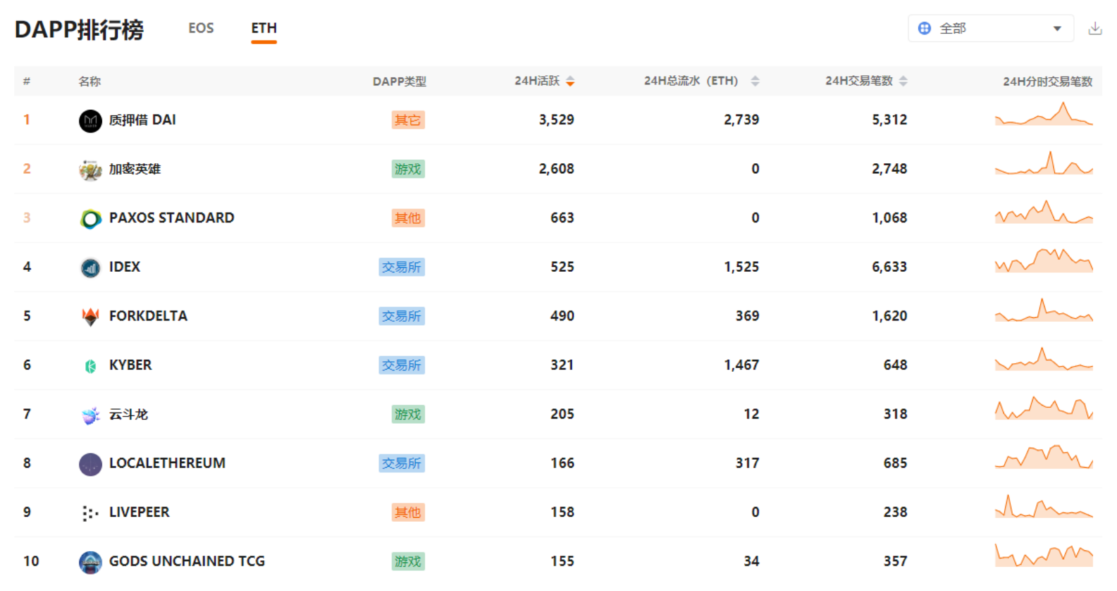Click the 质押借 DAI sparkline chart
Viewport: 1117px width, 591px height.
(1044, 114)
